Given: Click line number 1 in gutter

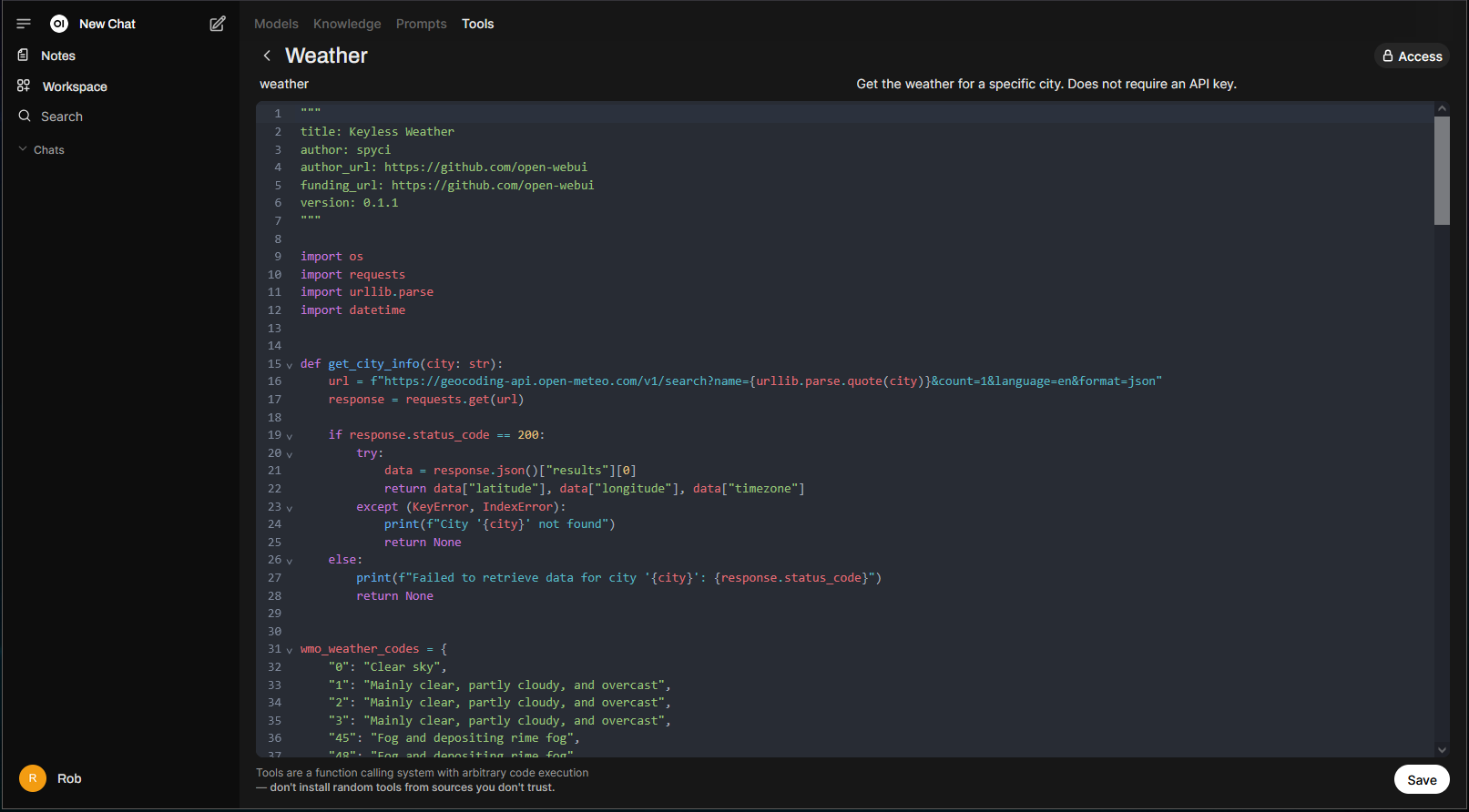Looking at the screenshot, I should [x=278, y=114].
